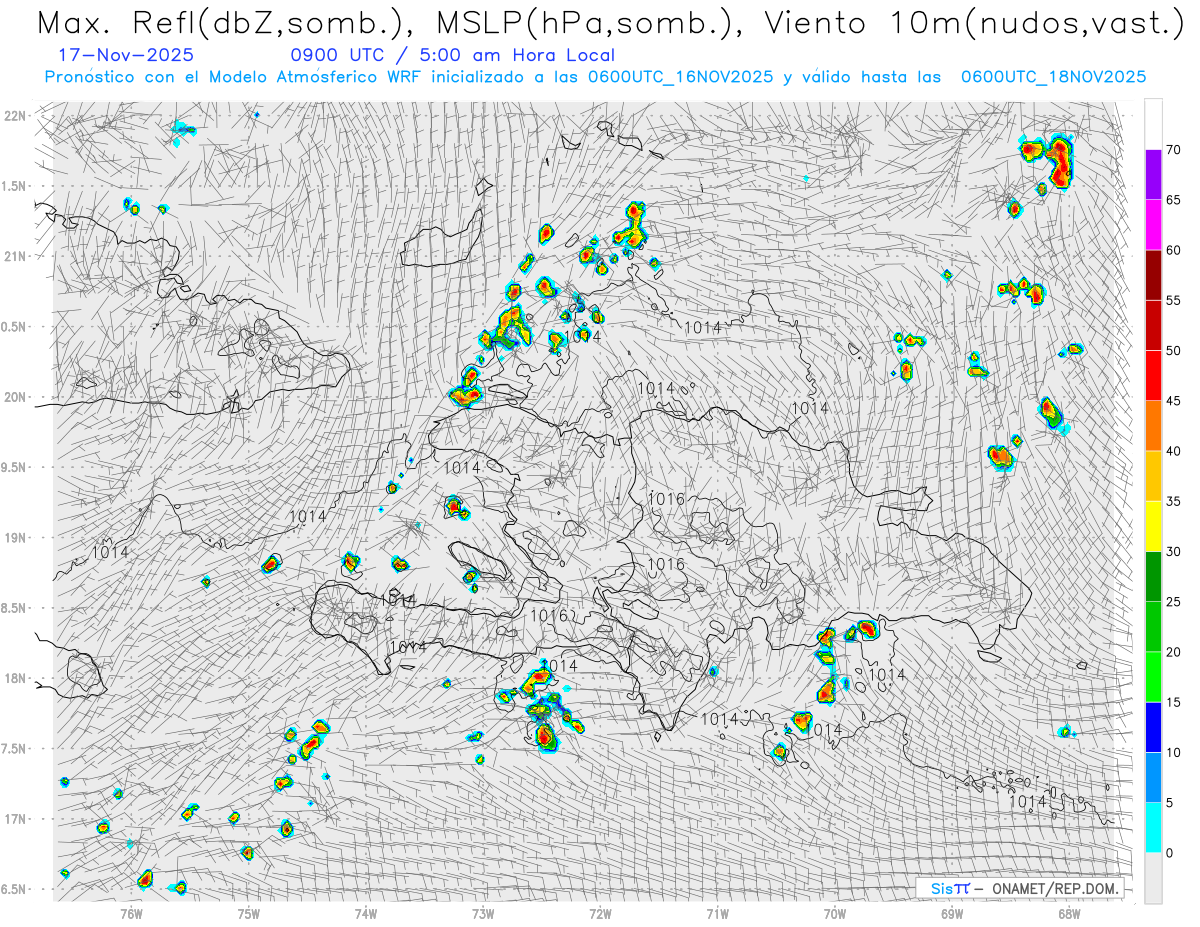
Task: Click the '19N' latitude label
Action: (15, 538)
